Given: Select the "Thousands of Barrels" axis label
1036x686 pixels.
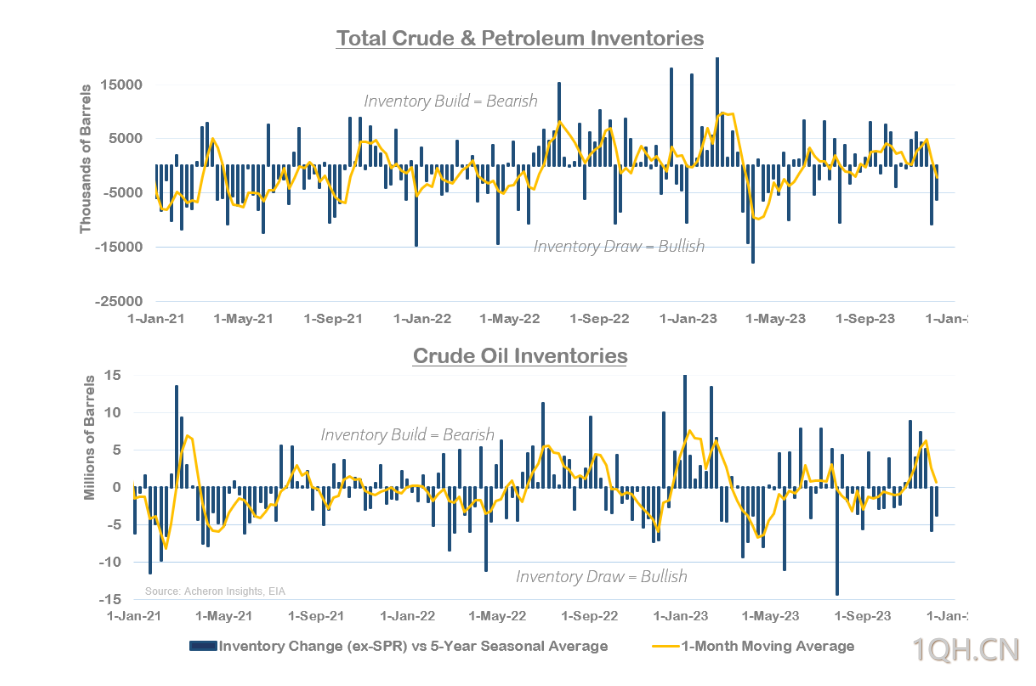Looking at the screenshot, I should [x=85, y=160].
